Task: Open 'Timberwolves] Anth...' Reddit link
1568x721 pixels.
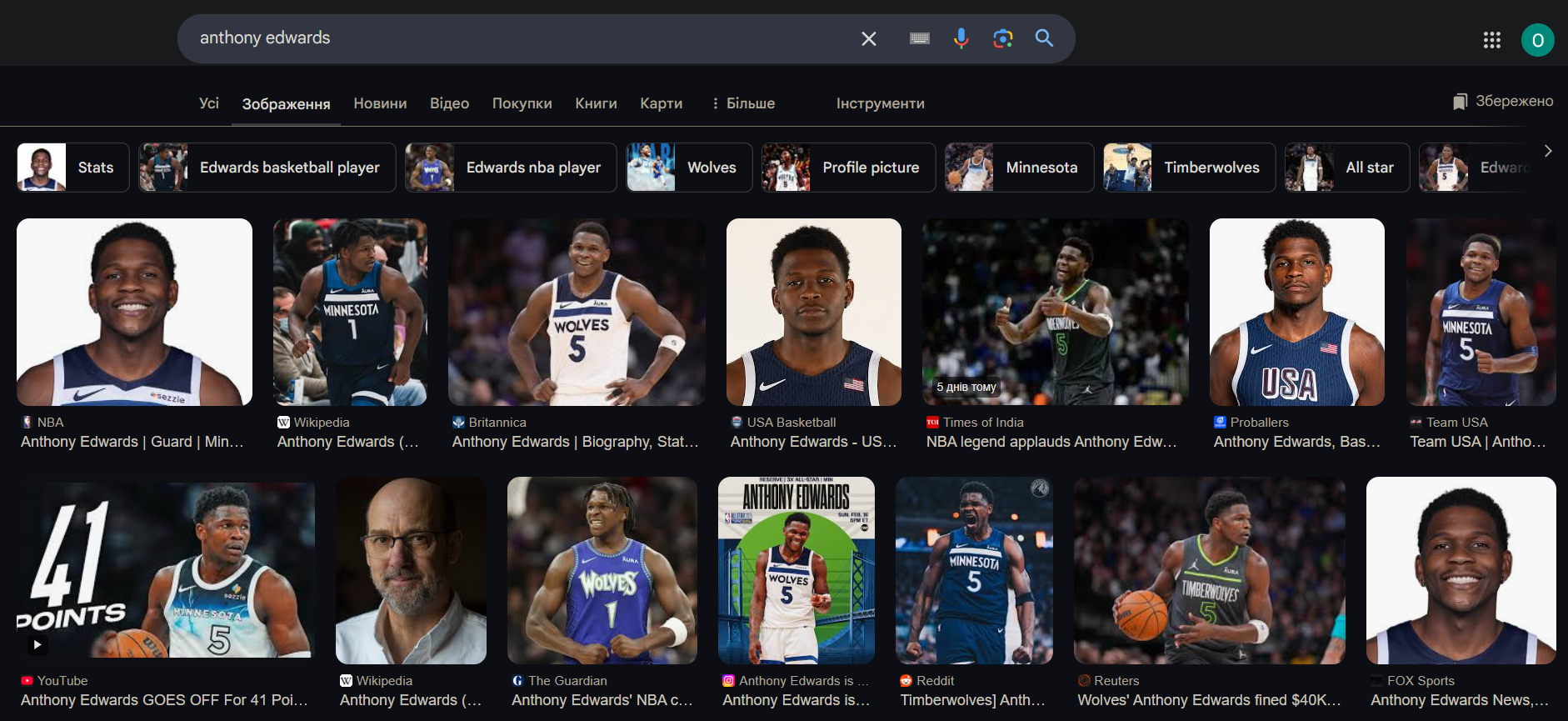Action: pos(972,700)
